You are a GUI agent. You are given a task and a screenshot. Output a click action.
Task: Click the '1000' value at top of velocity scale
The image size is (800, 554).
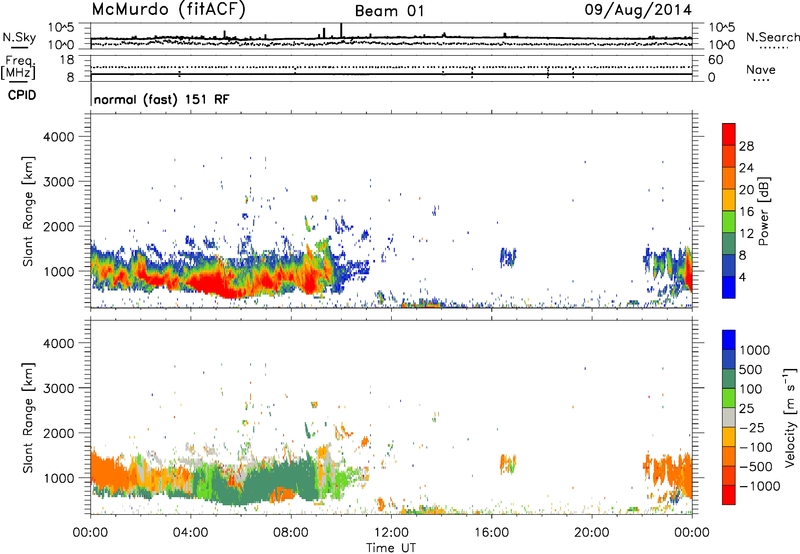pyautogui.click(x=755, y=350)
